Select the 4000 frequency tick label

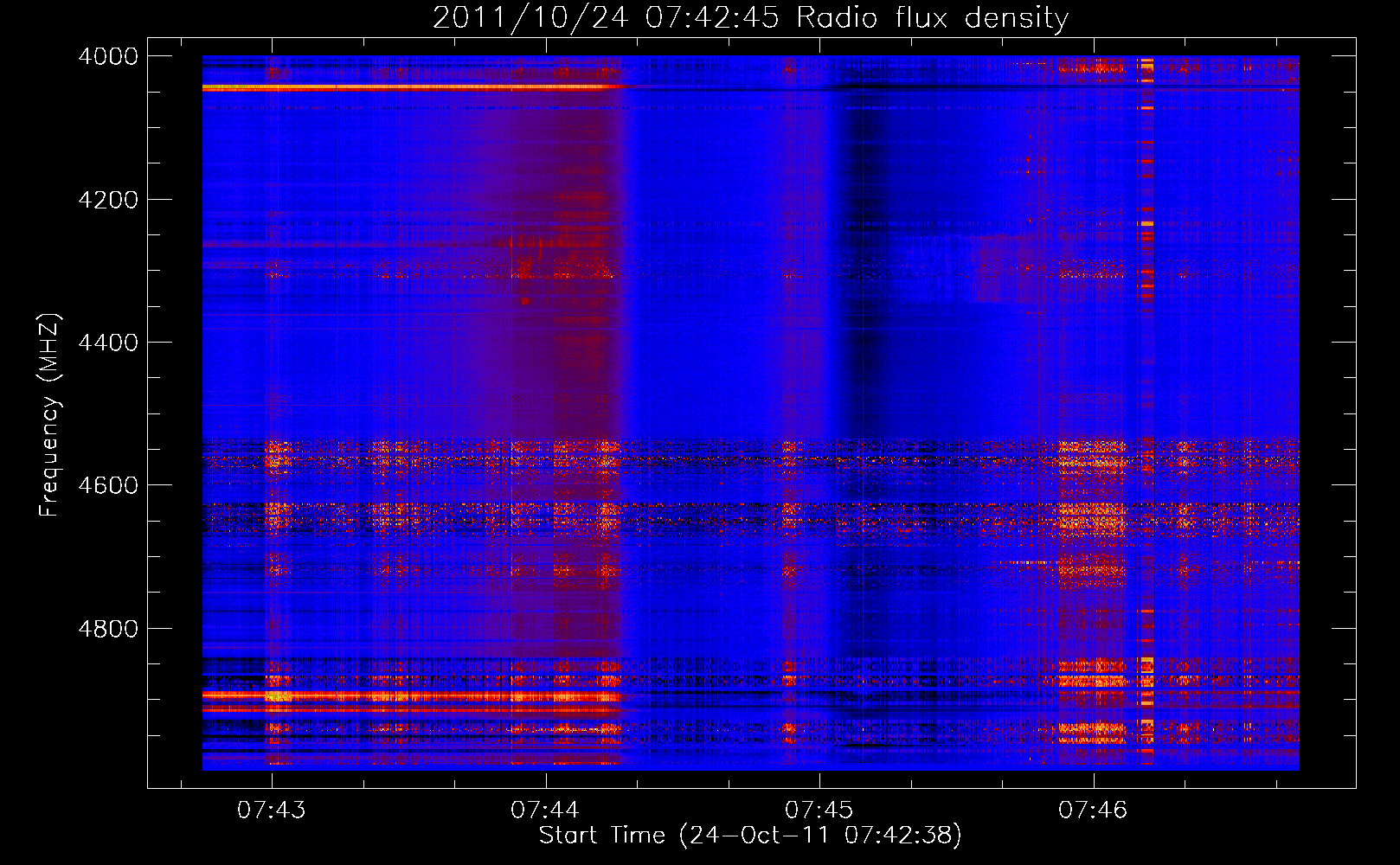pyautogui.click(x=107, y=56)
